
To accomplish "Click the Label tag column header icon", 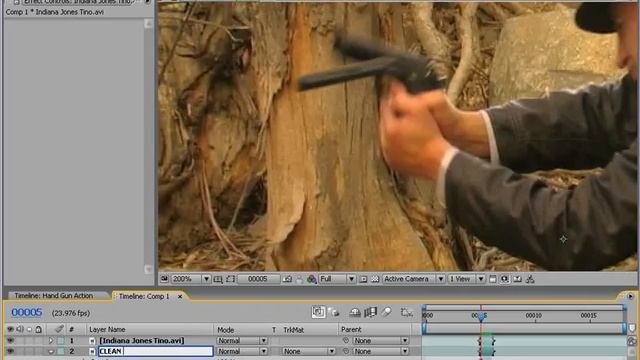I will pos(60,329).
